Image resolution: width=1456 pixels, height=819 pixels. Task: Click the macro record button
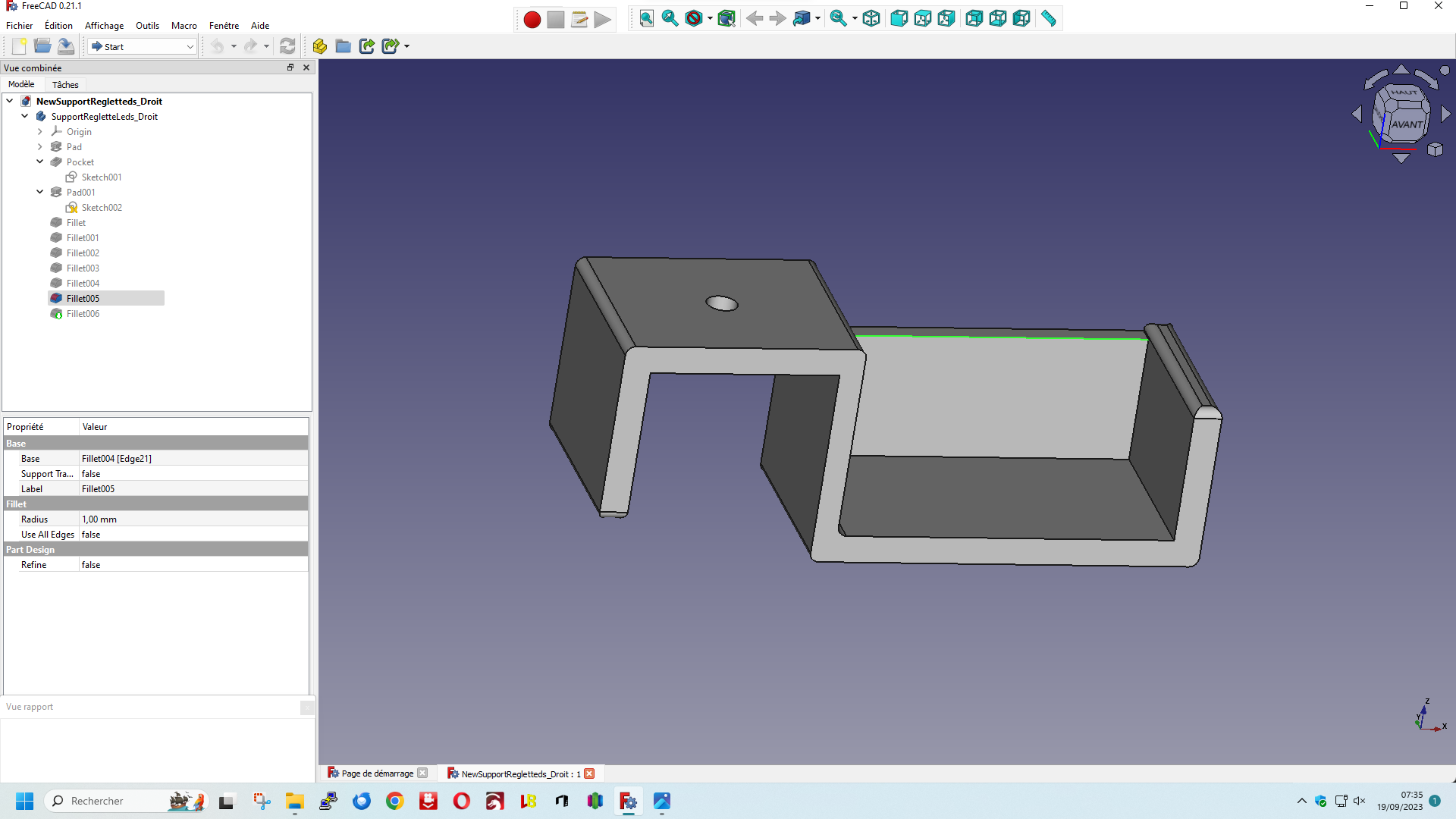point(532,20)
